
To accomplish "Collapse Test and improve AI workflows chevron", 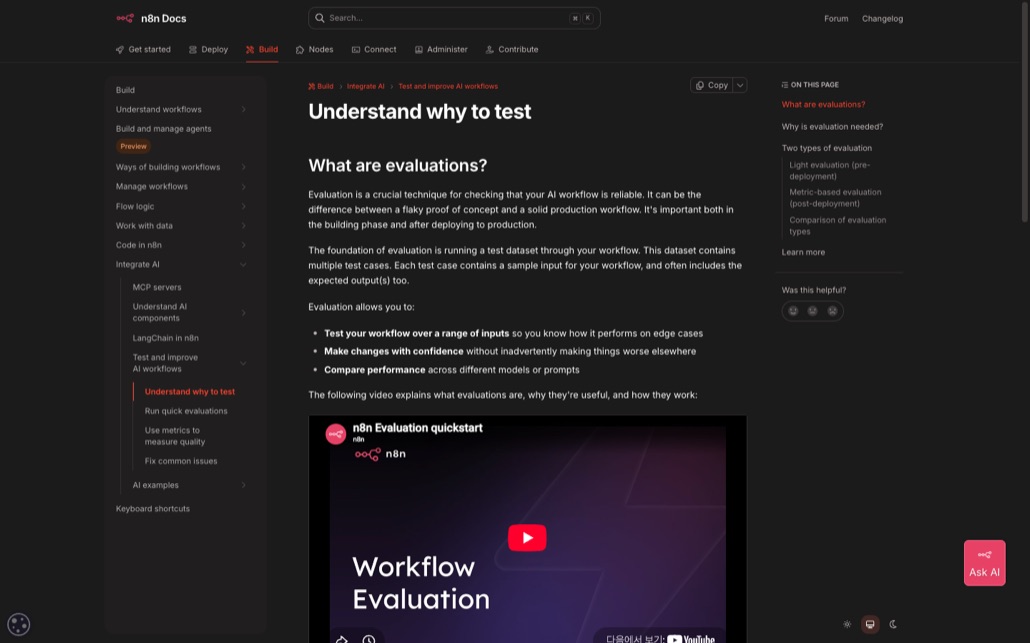I will 243,363.
